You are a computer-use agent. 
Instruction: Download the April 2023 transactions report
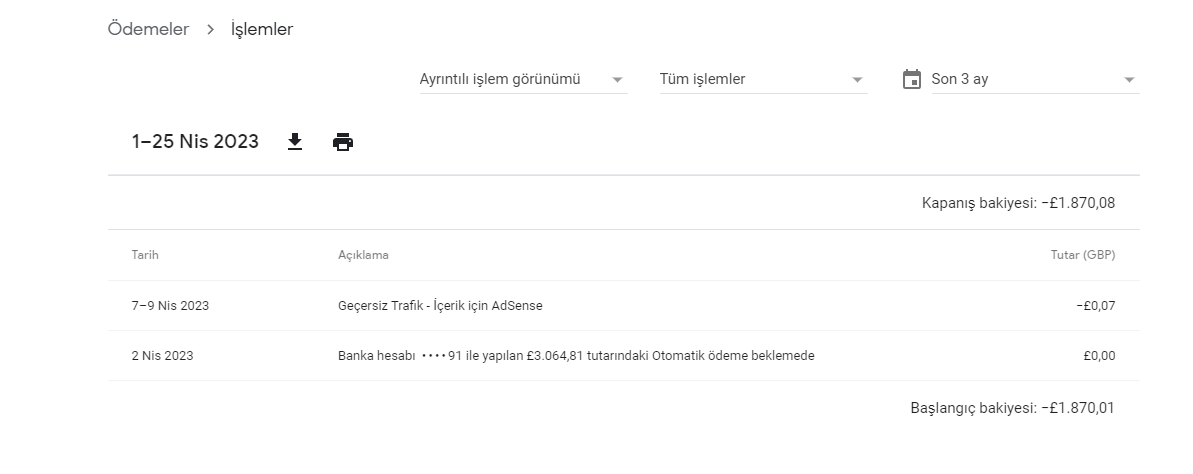tap(294, 142)
